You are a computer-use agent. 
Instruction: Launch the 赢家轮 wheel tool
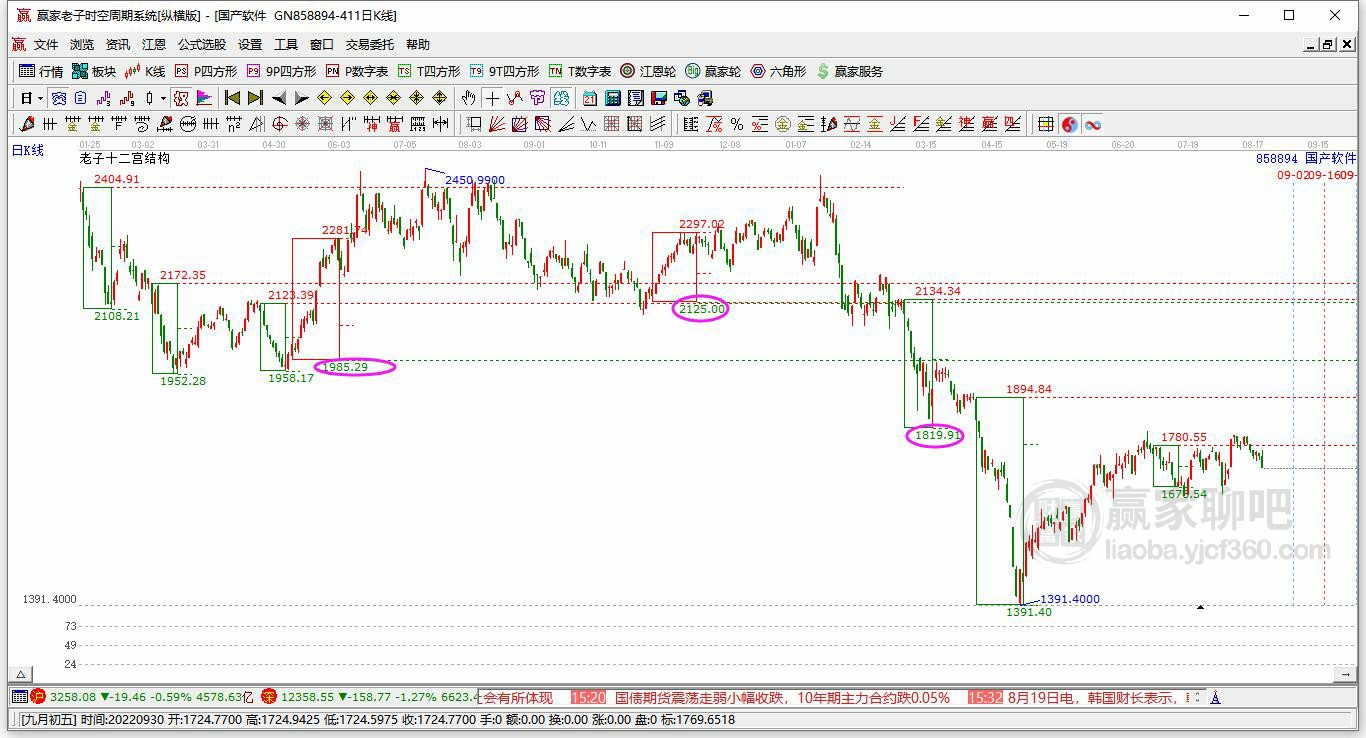click(713, 71)
